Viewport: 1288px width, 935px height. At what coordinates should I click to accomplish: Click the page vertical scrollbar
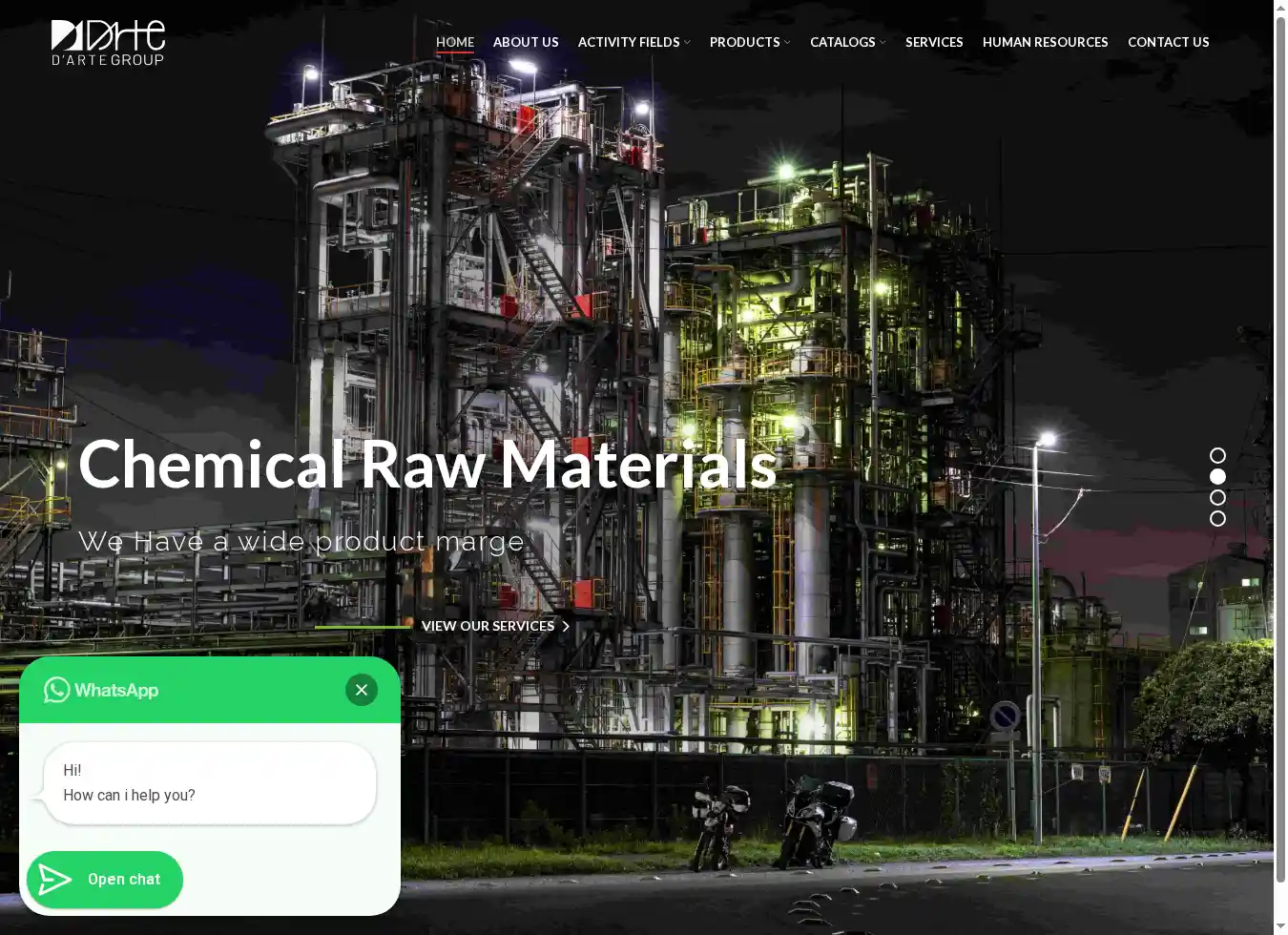pyautogui.click(x=1280, y=448)
